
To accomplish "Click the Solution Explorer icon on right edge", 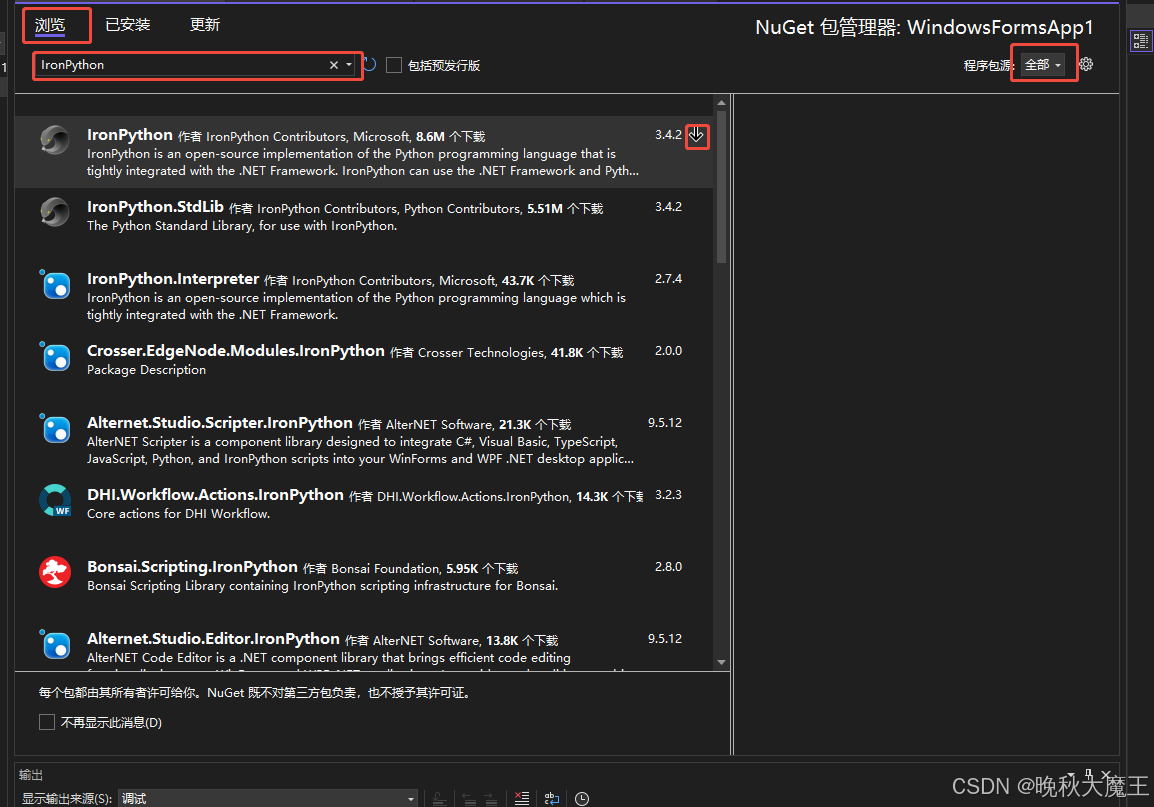I will [x=1141, y=41].
